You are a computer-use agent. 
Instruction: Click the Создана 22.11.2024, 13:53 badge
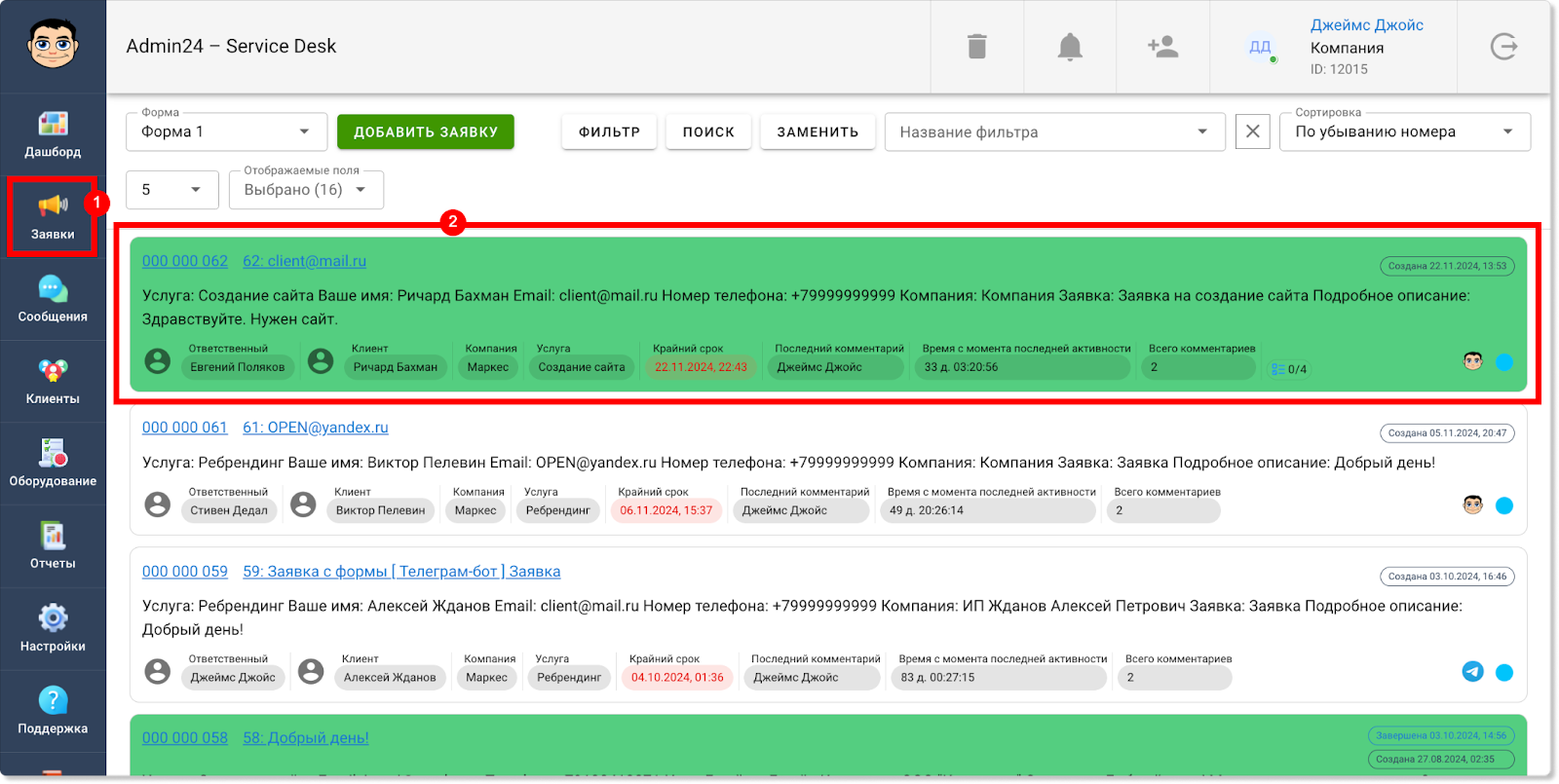(1447, 266)
